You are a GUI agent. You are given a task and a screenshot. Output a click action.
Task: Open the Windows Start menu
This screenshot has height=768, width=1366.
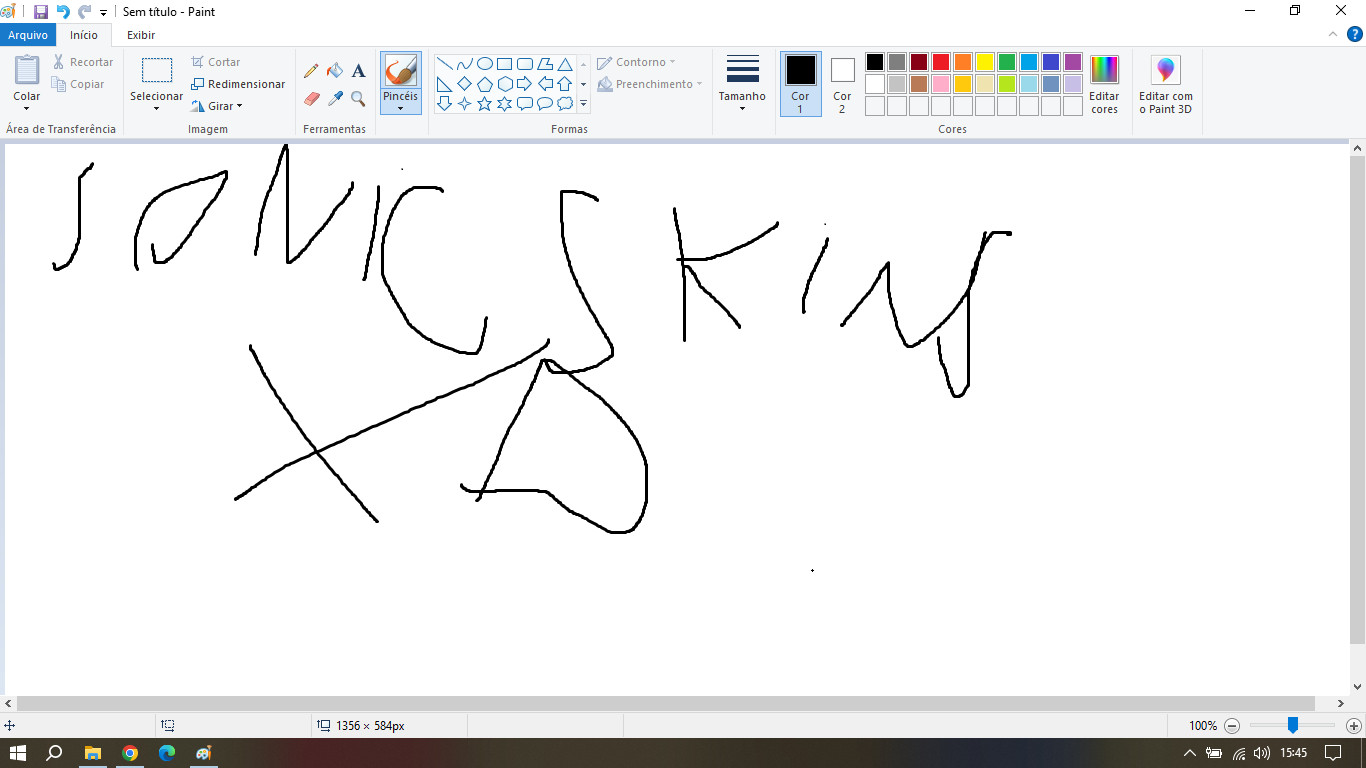(17, 753)
